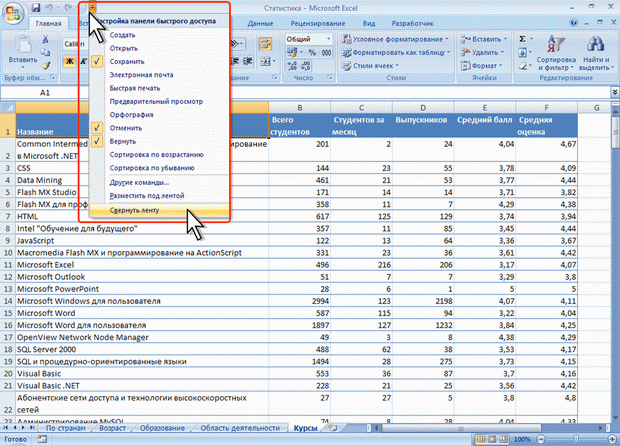Viewport: 620px width, 446px height.
Task: Choose Разместить под лентой menu entry
Action: (159, 195)
